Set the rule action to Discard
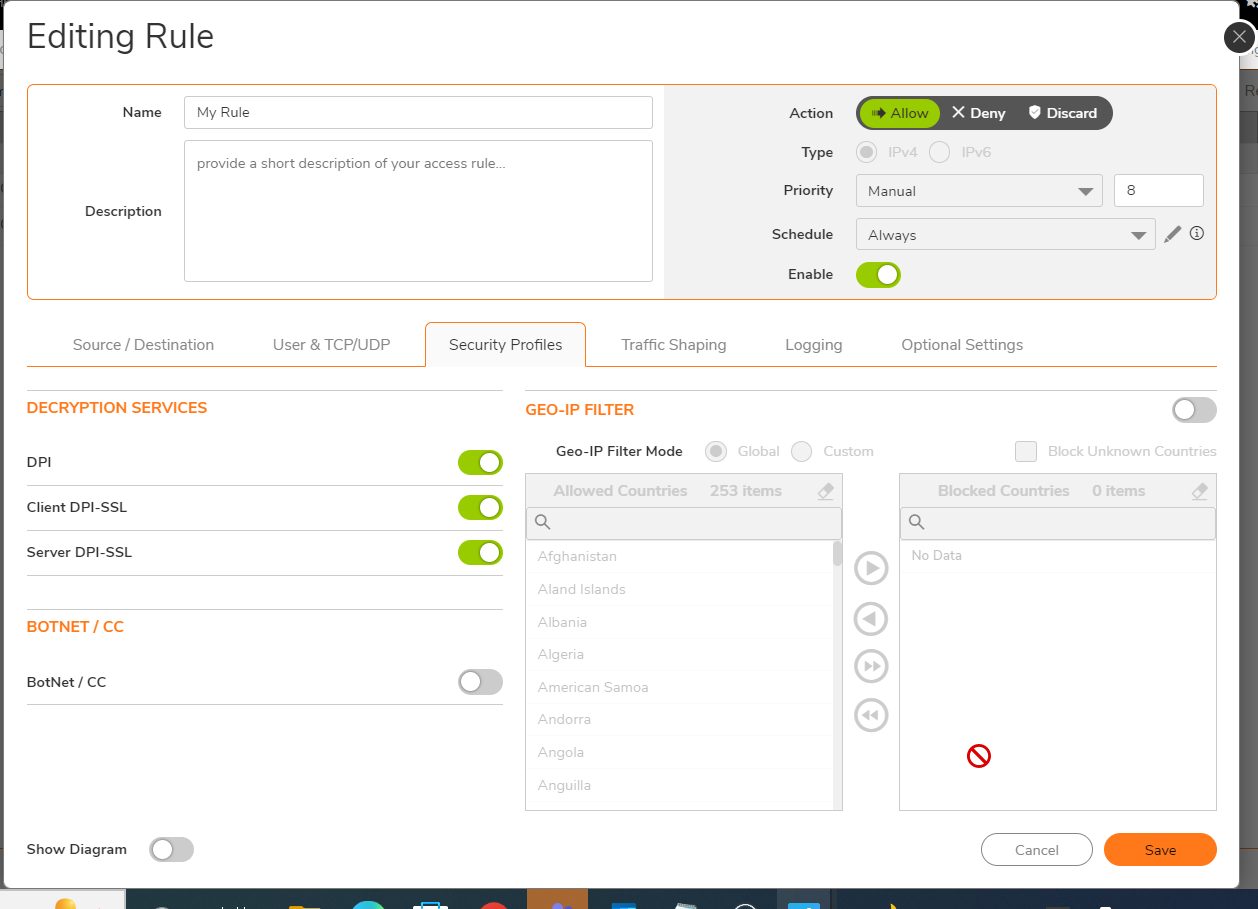 [1063, 113]
